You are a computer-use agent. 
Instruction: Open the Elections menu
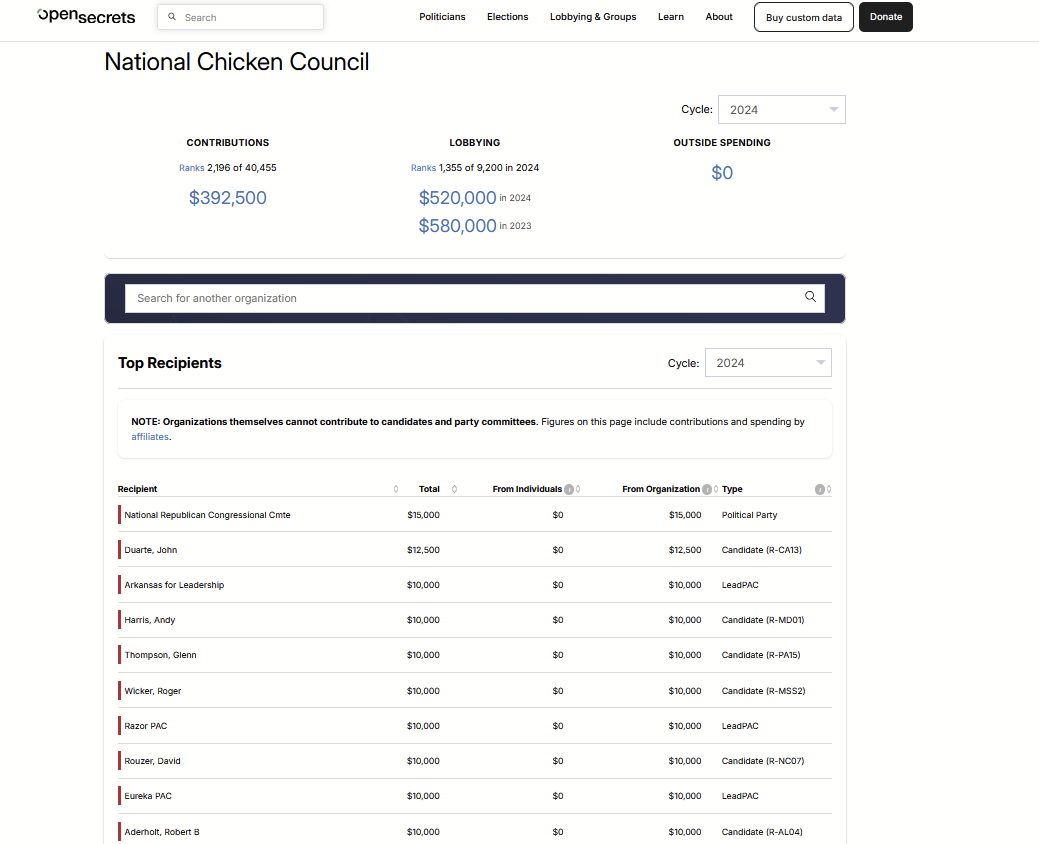508,17
